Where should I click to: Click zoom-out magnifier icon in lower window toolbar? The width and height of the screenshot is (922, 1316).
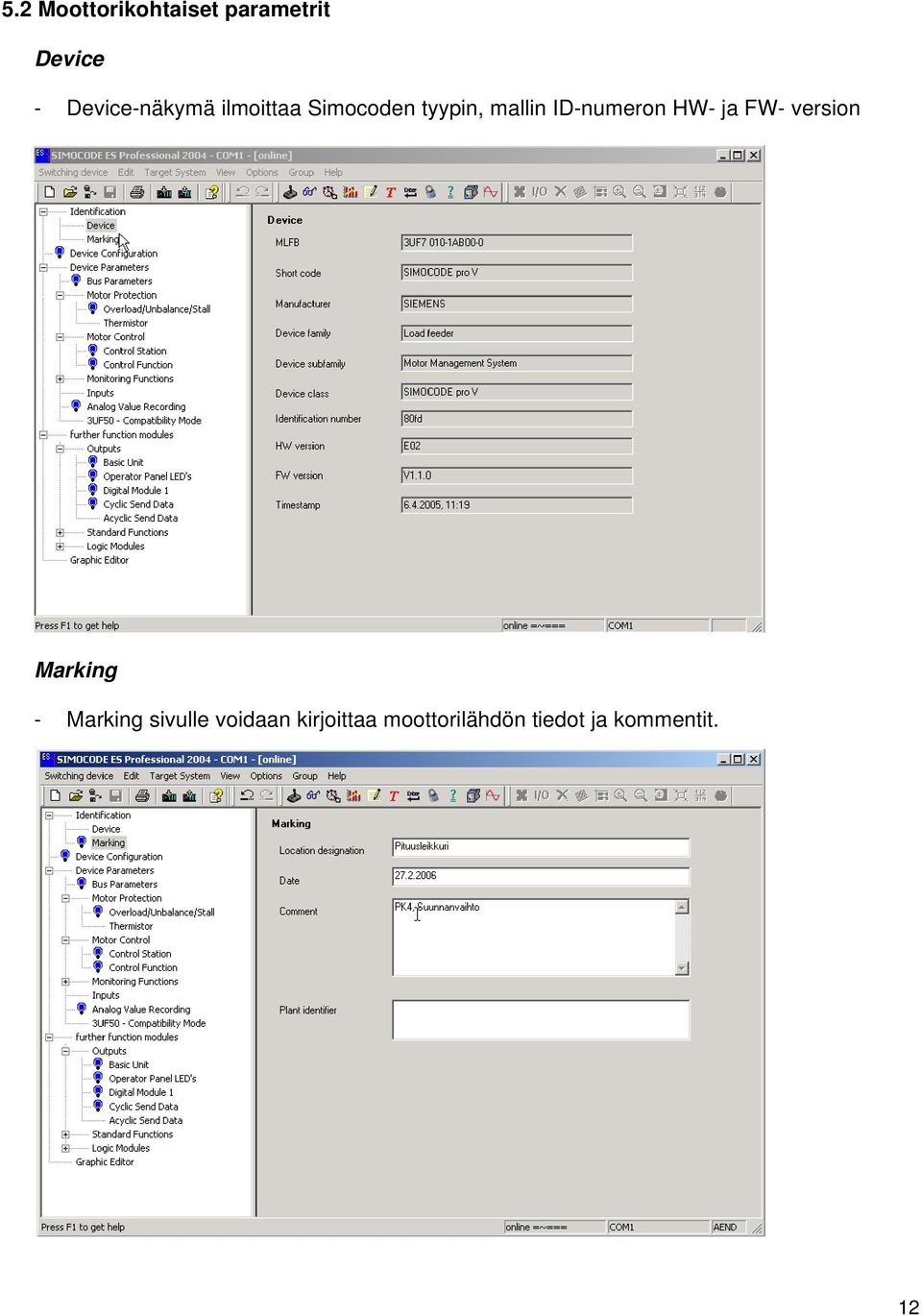(x=641, y=795)
